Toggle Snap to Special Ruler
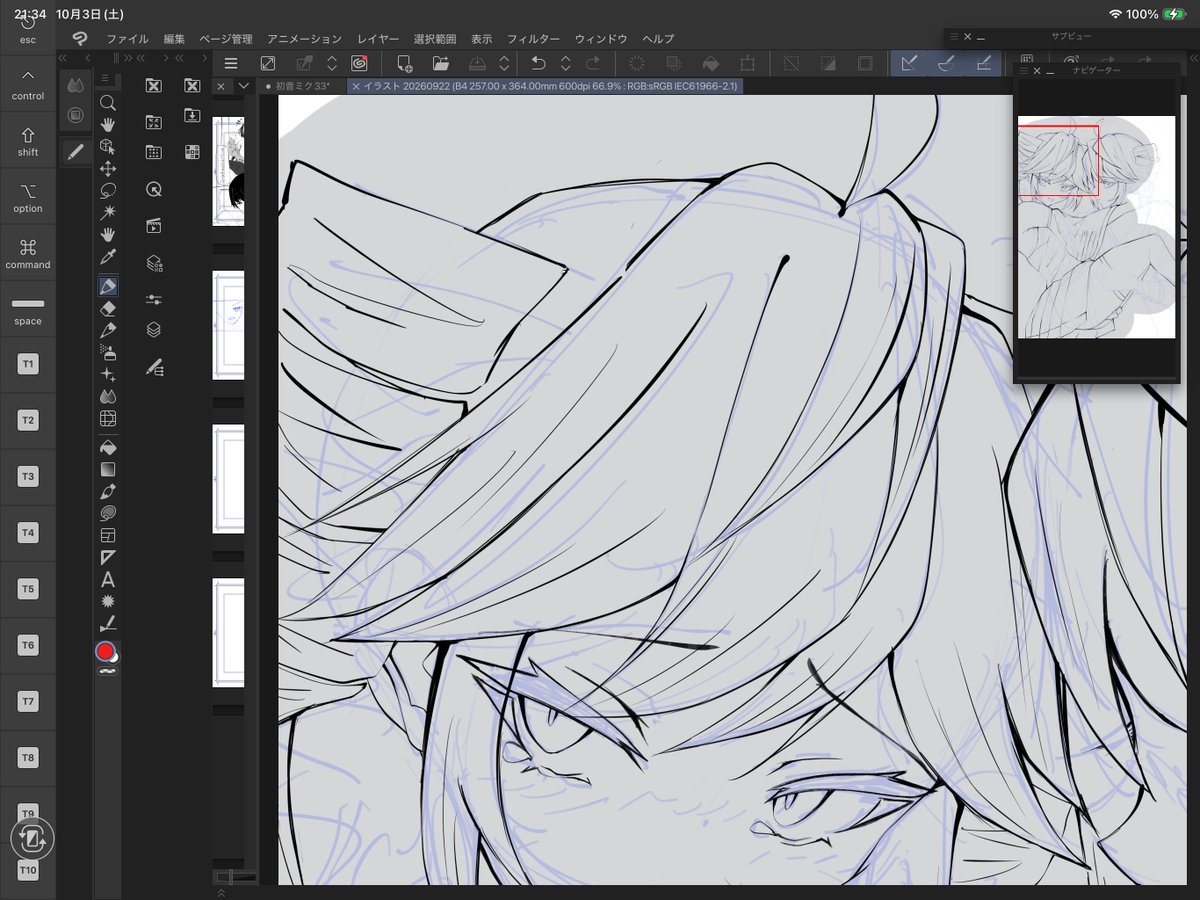1200x900 pixels. tap(945, 63)
